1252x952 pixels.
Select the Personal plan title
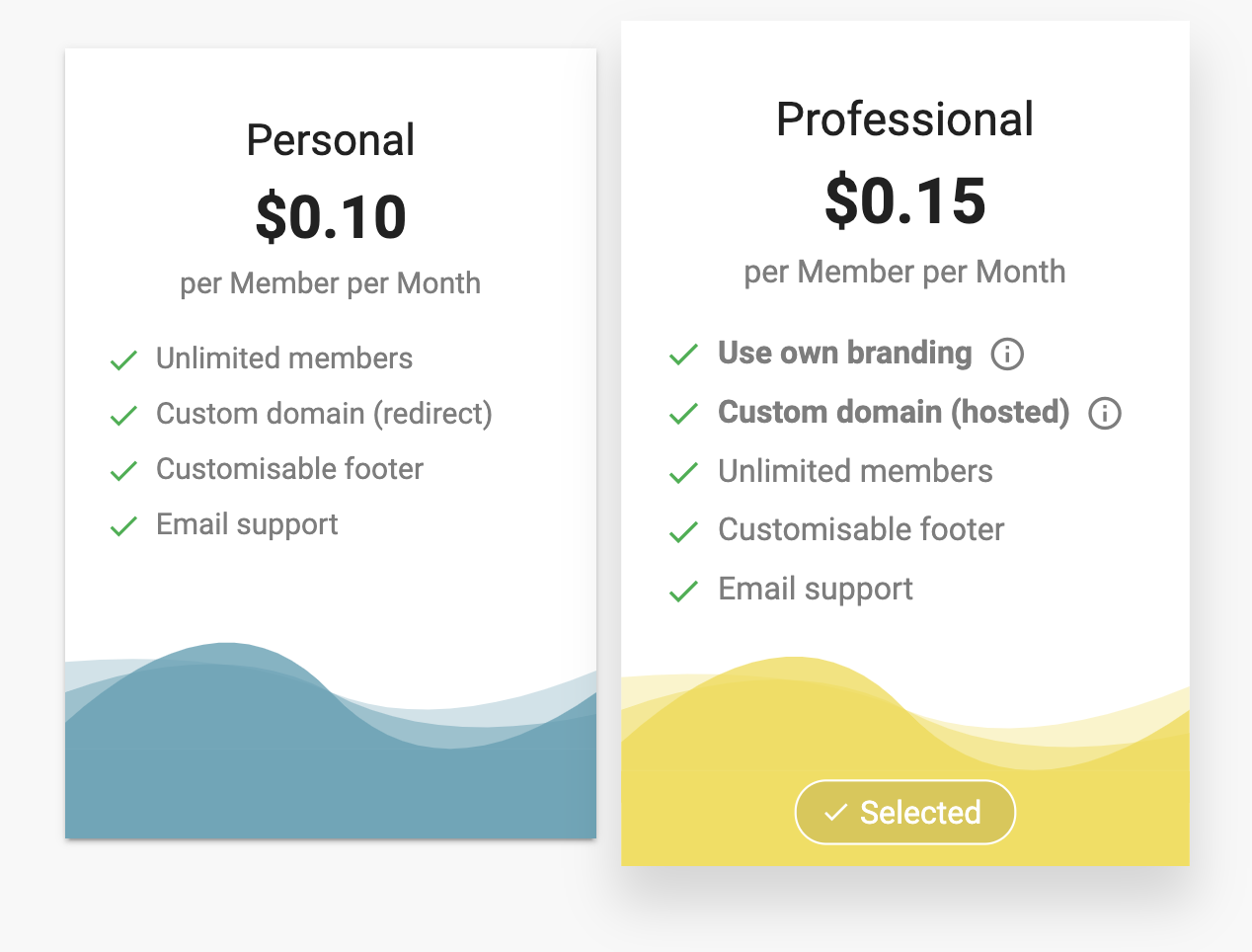330,140
